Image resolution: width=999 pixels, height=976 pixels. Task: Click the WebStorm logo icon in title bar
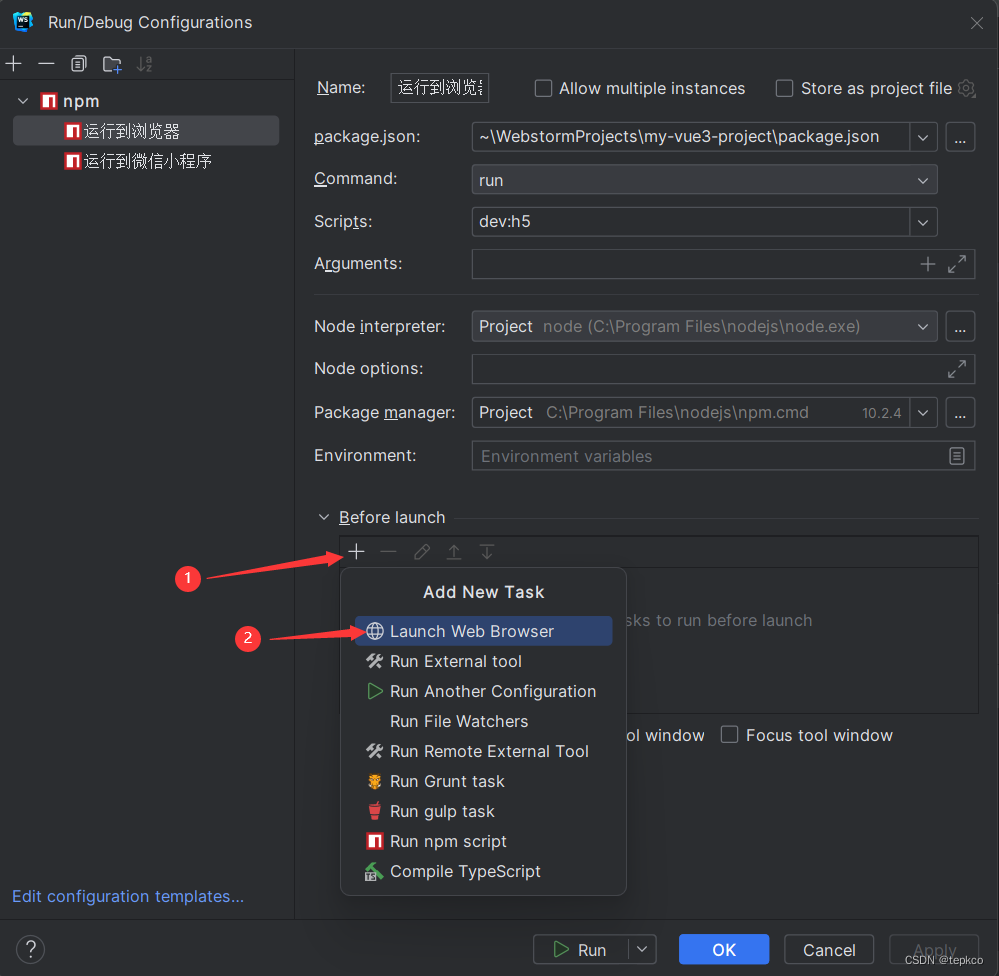[23, 22]
